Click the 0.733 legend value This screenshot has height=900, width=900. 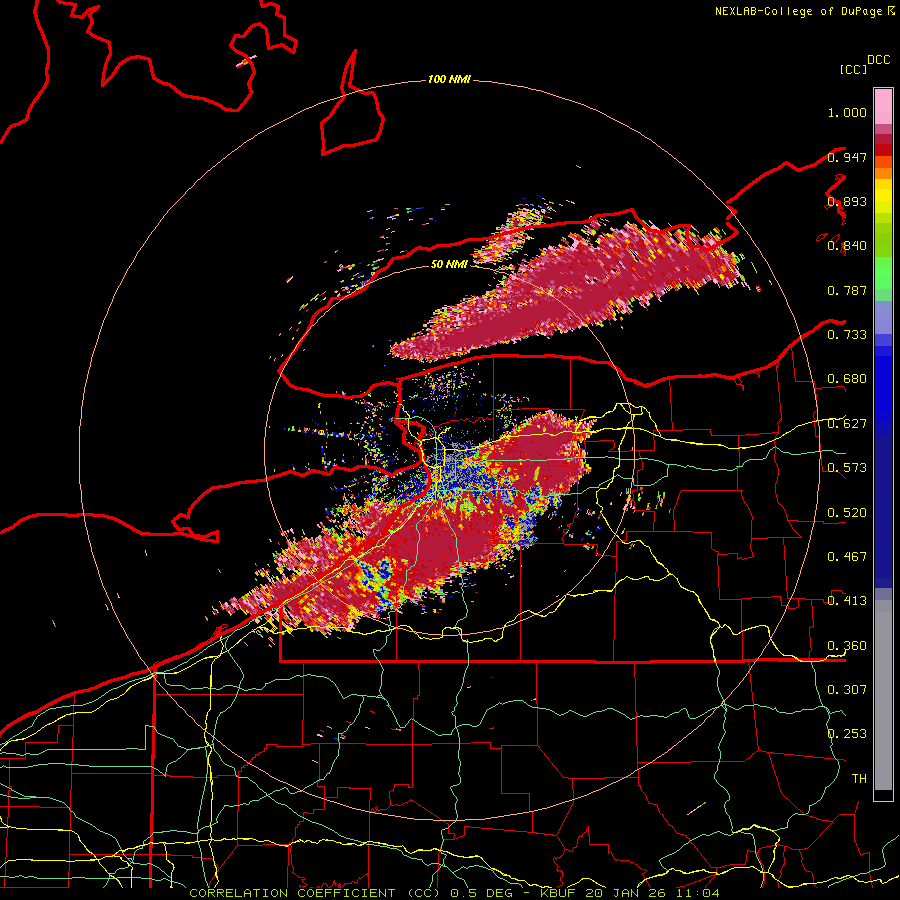click(x=847, y=335)
